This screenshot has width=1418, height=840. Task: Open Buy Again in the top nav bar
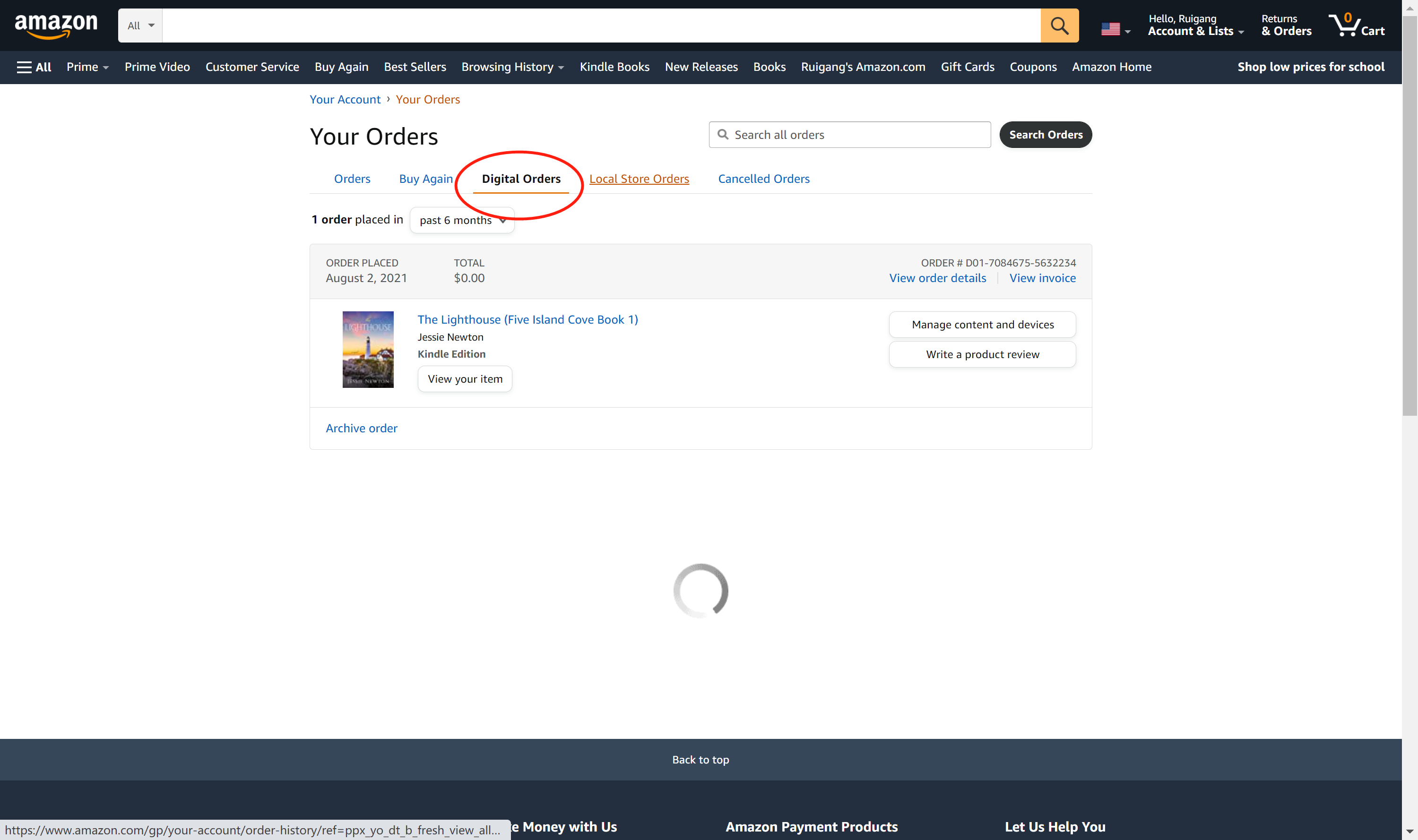tap(341, 68)
